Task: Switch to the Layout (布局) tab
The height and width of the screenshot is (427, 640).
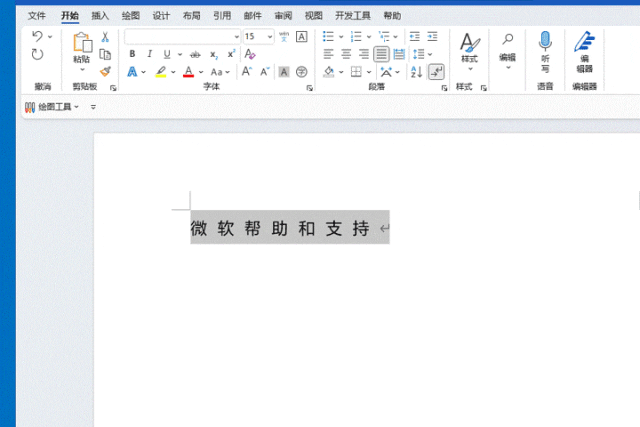Action: point(191,16)
